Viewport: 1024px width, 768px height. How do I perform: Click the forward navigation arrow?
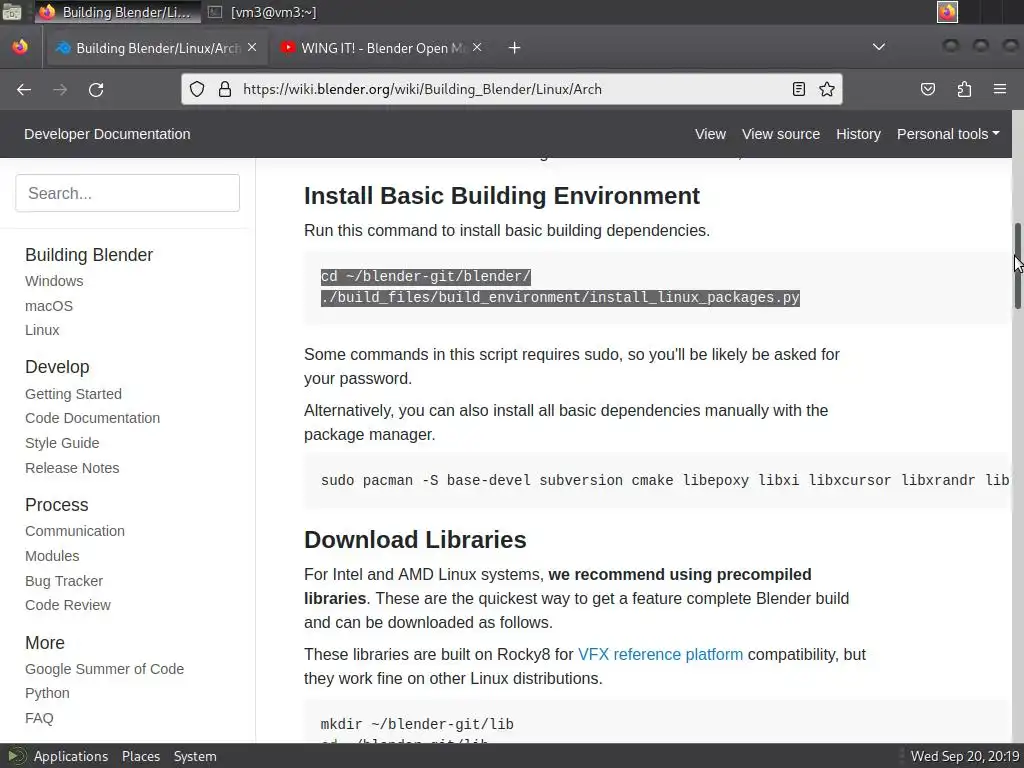(60, 89)
